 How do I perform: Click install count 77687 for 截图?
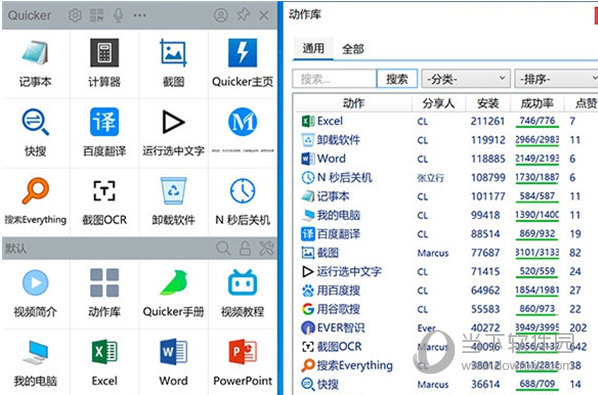pos(485,253)
